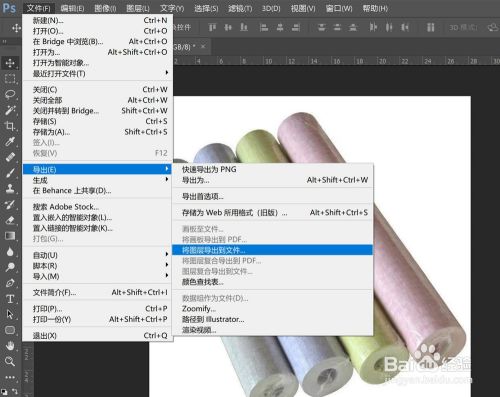Choose 在 Bridge 中浏览(B)...
Image resolution: width=500 pixels, height=397 pixels.
point(98,42)
